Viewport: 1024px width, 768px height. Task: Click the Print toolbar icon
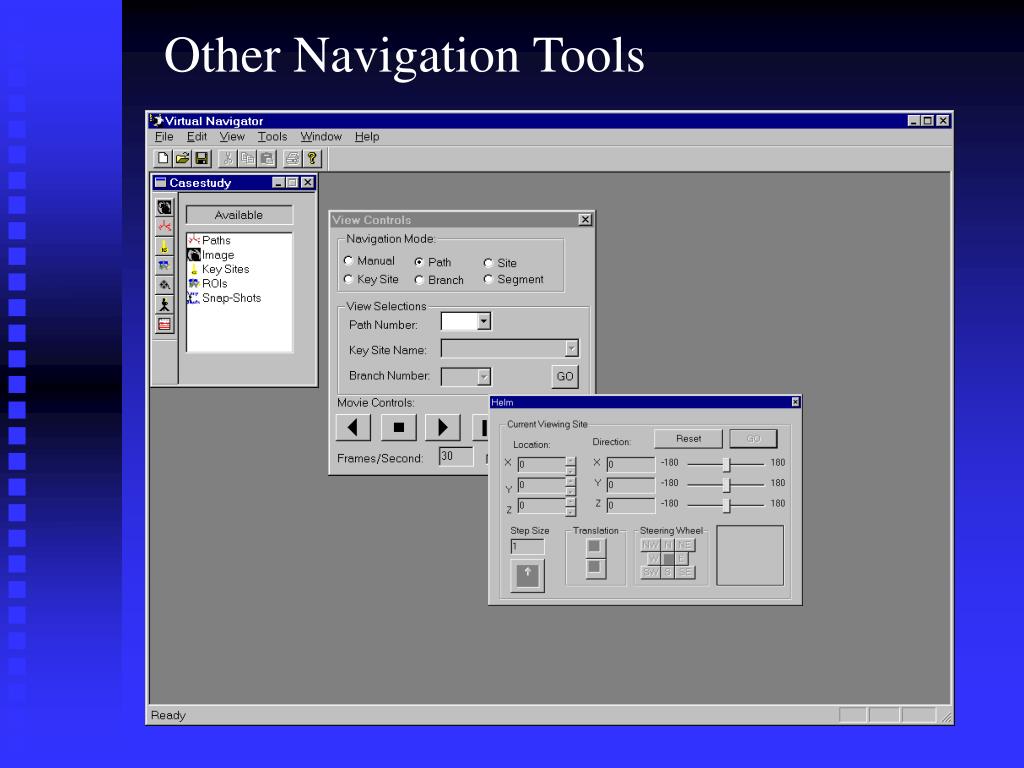point(293,158)
